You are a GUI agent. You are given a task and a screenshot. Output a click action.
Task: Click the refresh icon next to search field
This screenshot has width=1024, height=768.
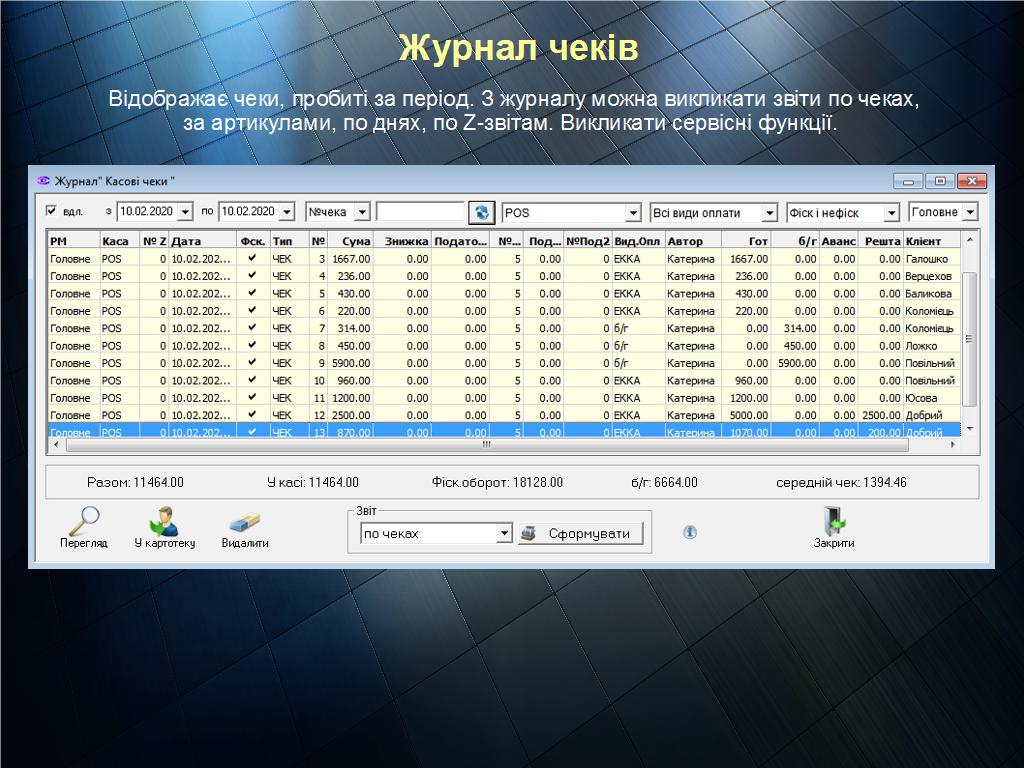(484, 212)
